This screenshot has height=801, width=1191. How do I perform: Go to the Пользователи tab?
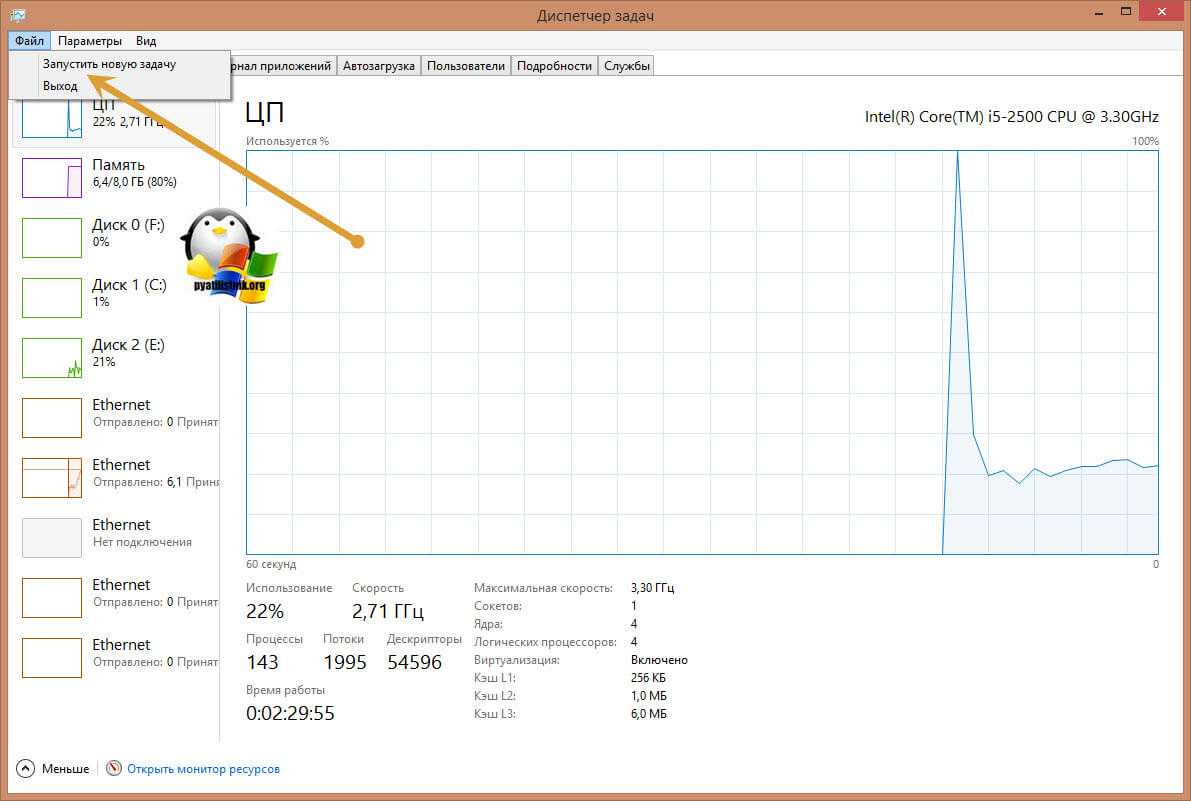click(465, 66)
